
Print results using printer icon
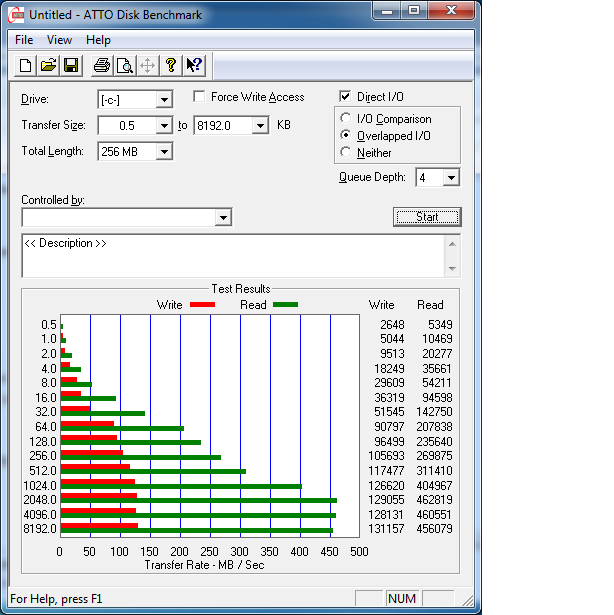pyautogui.click(x=102, y=65)
